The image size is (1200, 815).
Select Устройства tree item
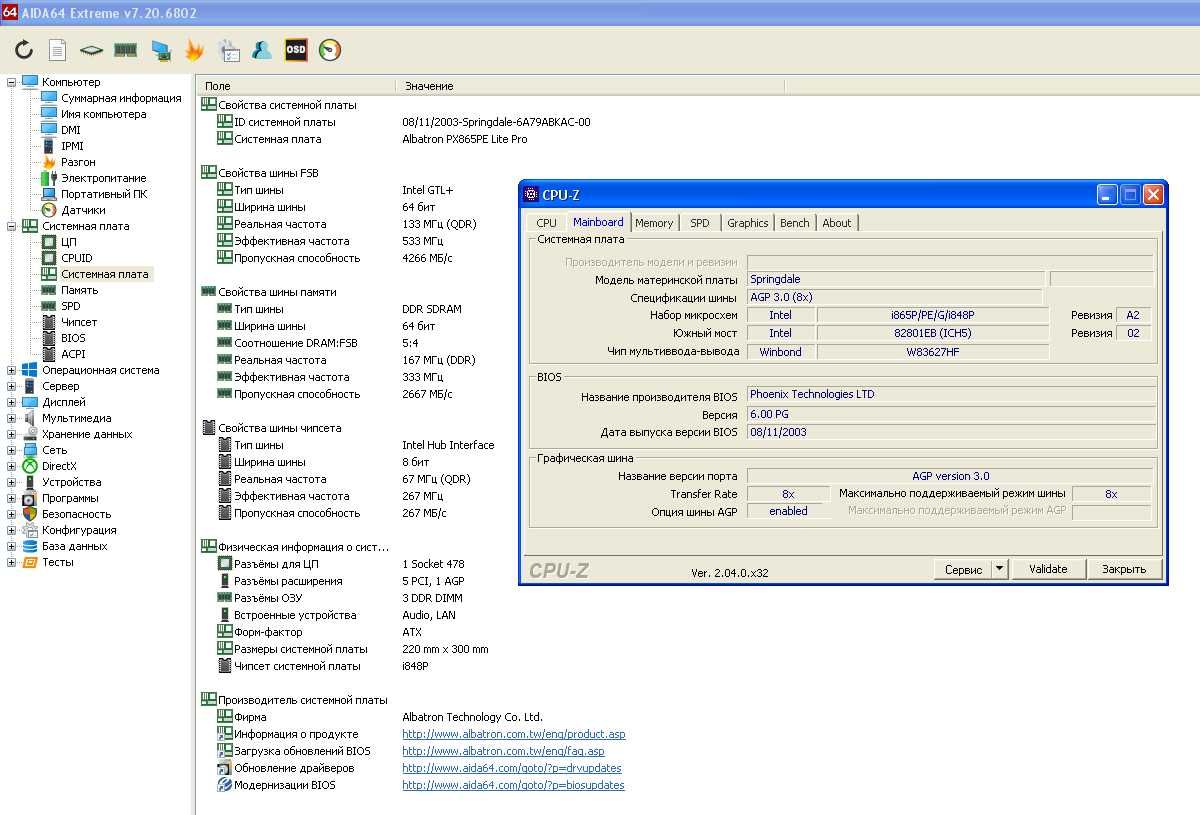(x=72, y=482)
